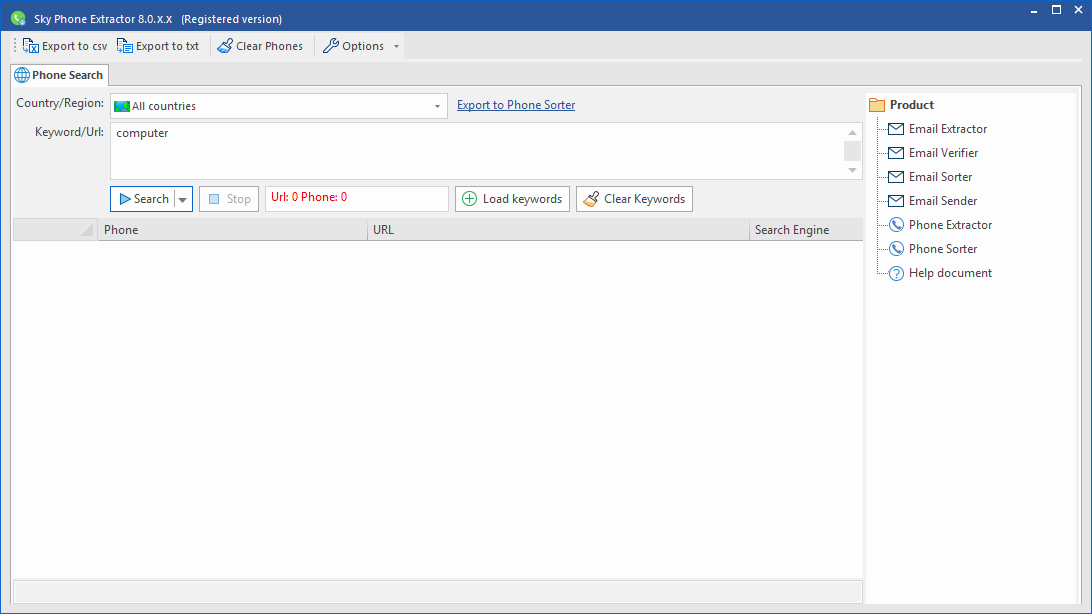Select the Phone Search tab
Image resolution: width=1092 pixels, height=614 pixels.
pyautogui.click(x=59, y=75)
